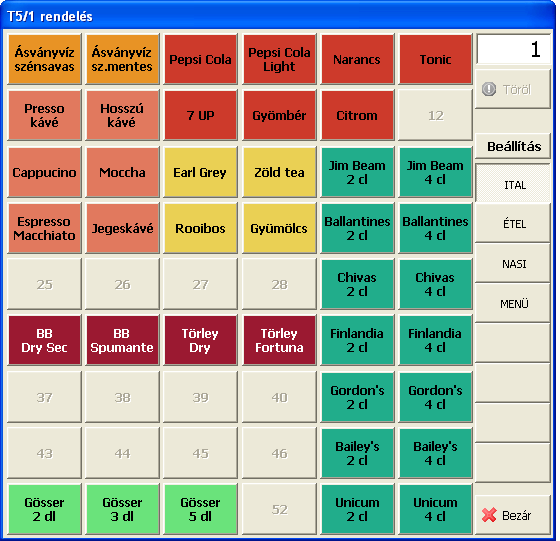Image resolution: width=560 pixels, height=541 pixels.
Task: Click the empty slot numbered 12
Action: [x=435, y=115]
